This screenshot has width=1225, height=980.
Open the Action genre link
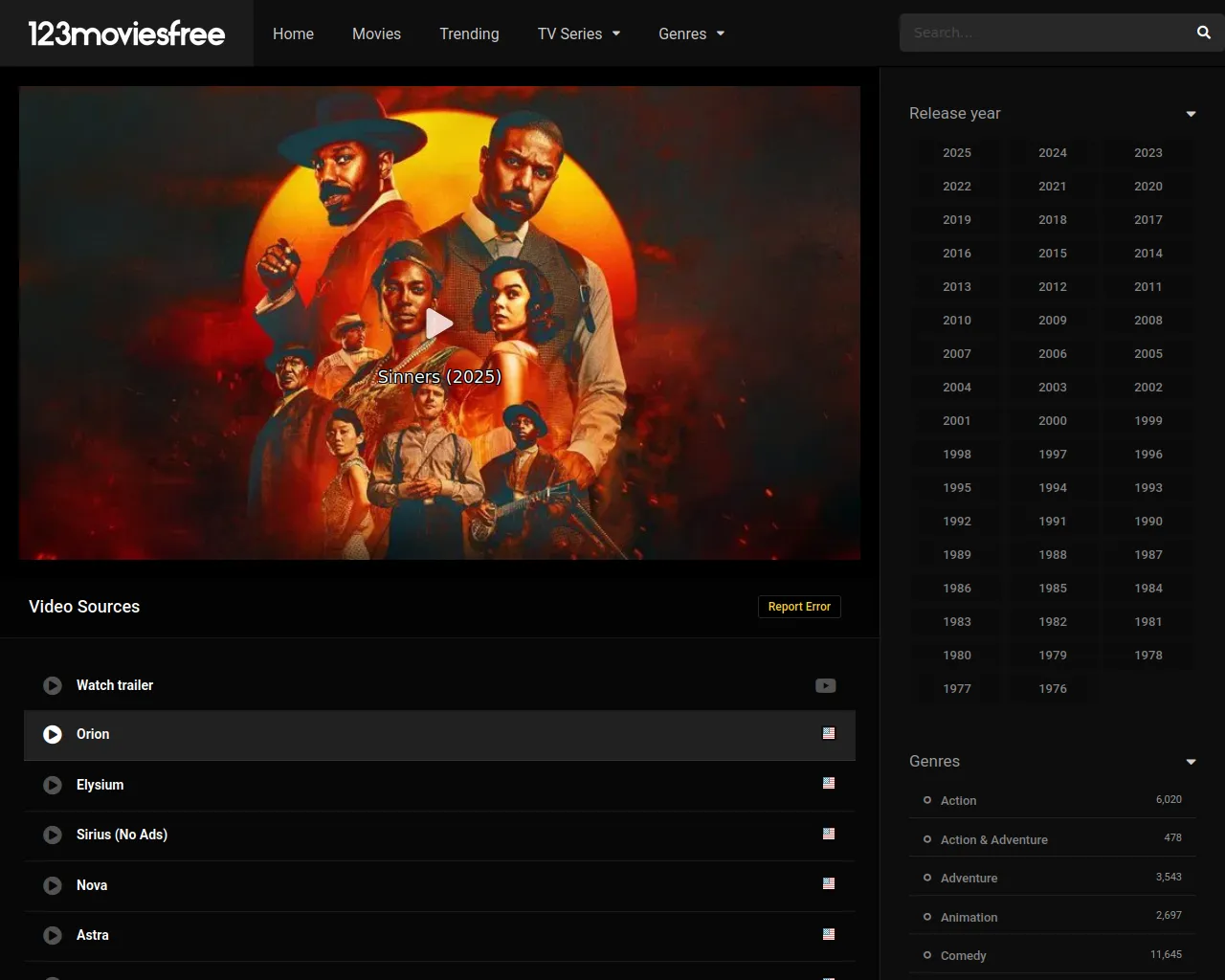tap(958, 800)
